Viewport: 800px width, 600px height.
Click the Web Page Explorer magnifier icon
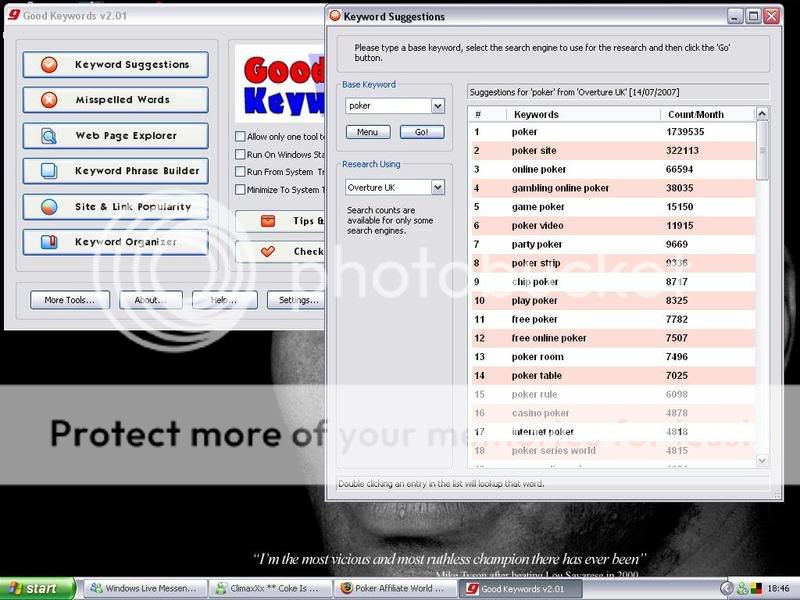[49, 136]
